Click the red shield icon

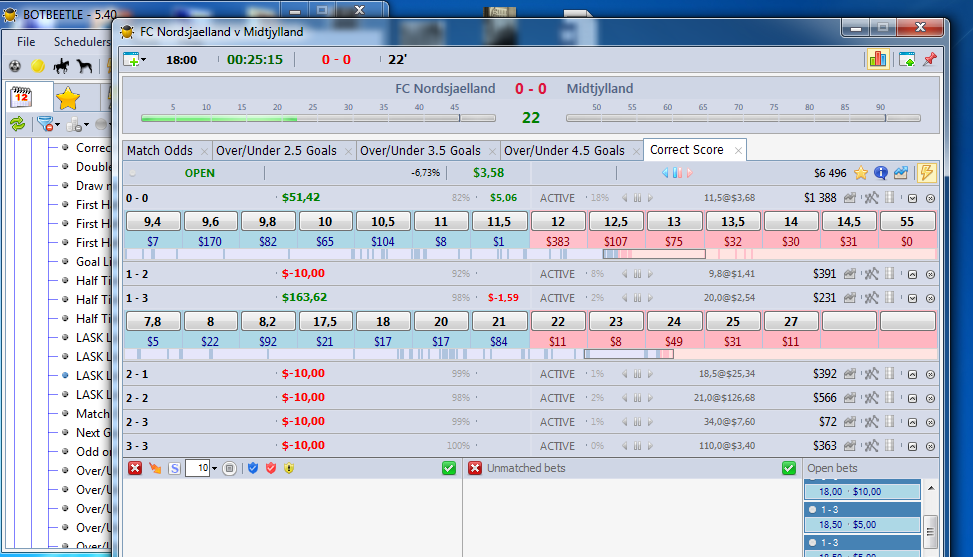(271, 468)
